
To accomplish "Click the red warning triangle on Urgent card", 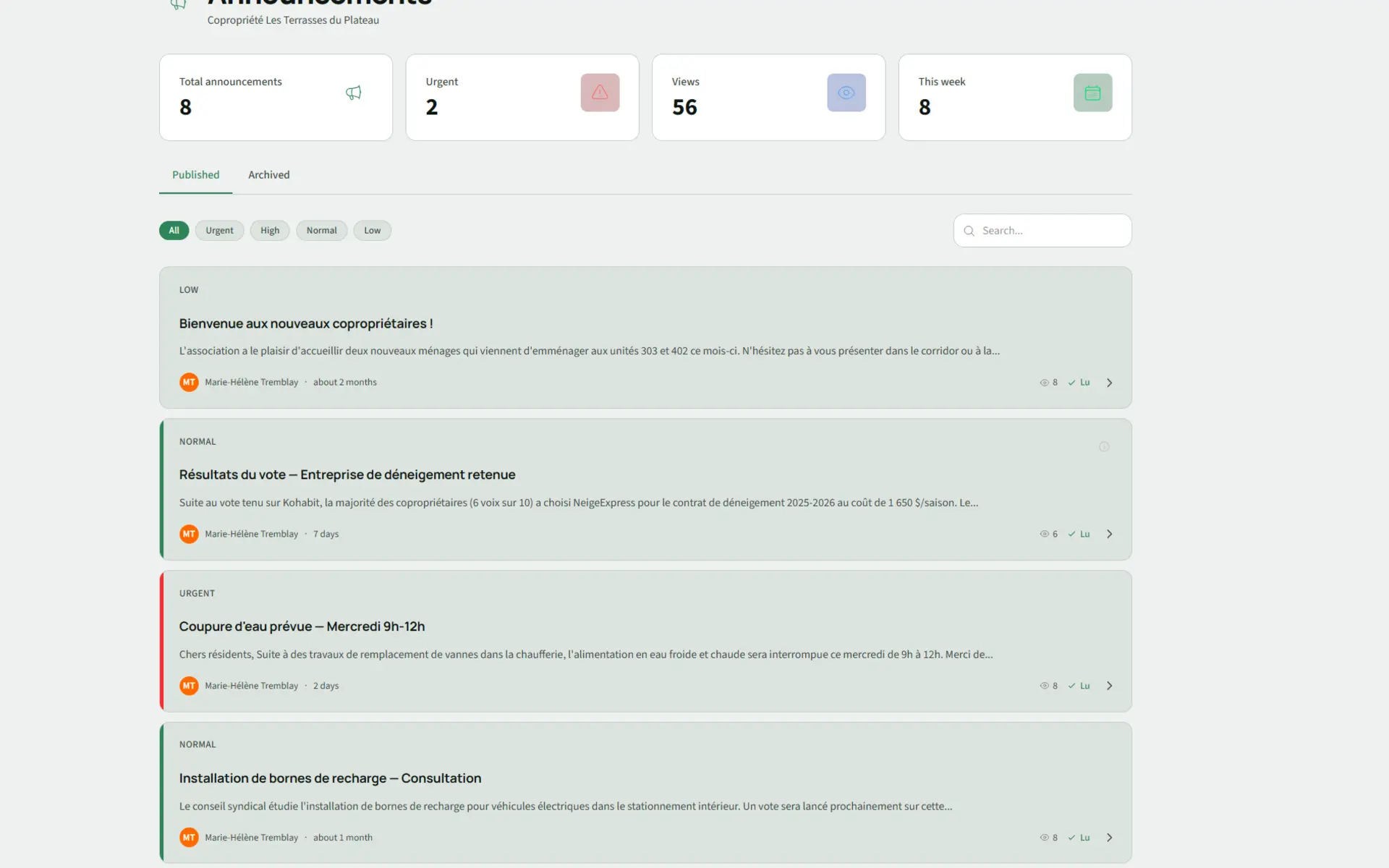I will click(x=600, y=93).
